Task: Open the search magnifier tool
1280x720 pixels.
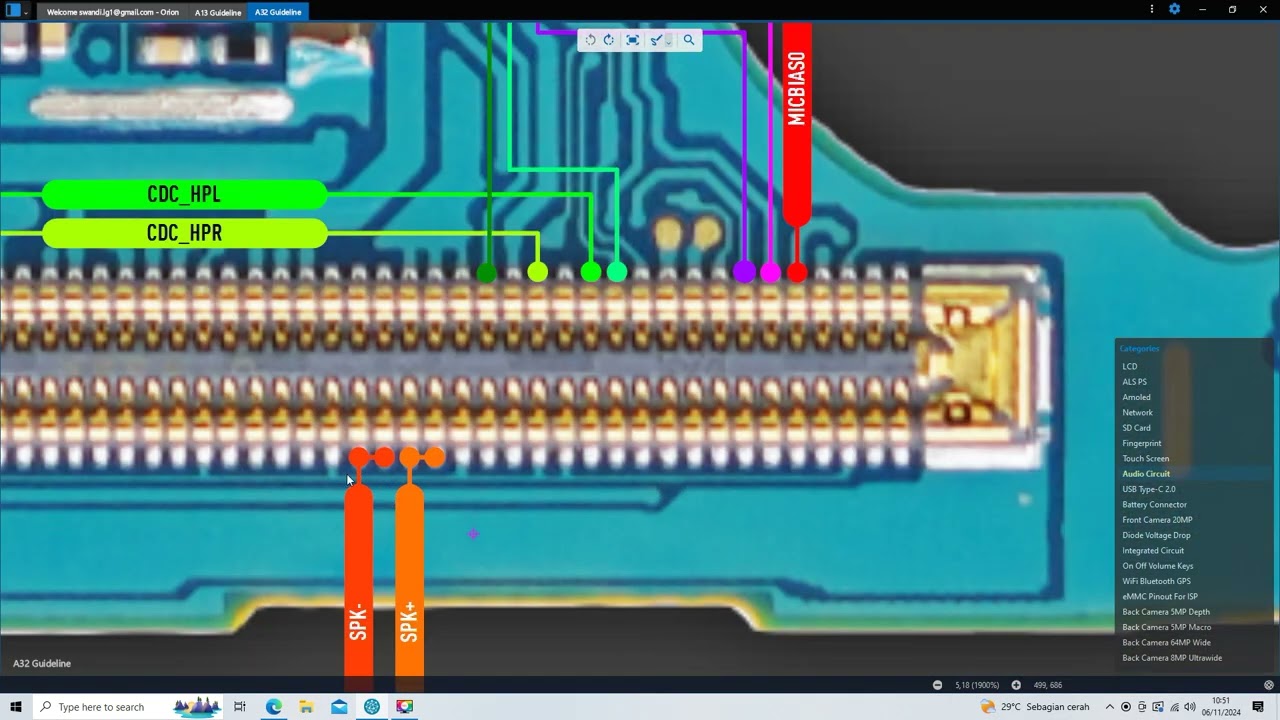Action: tap(688, 40)
